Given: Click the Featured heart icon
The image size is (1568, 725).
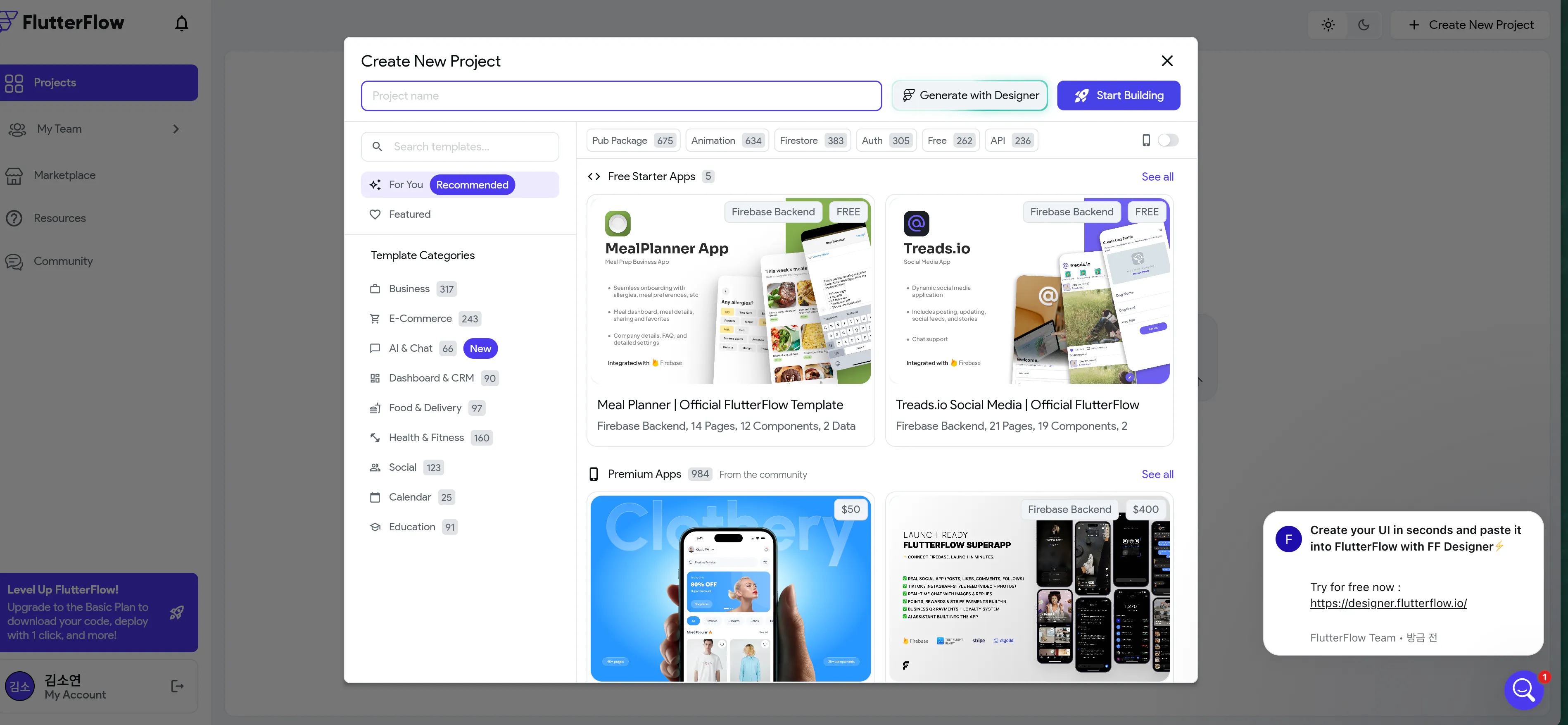Looking at the screenshot, I should 375,215.
